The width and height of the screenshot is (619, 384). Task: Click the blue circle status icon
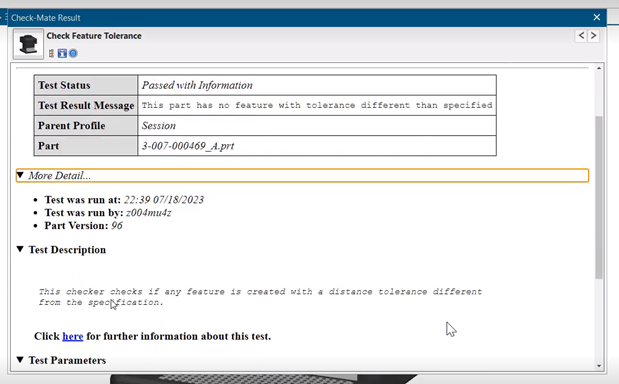tap(73, 53)
